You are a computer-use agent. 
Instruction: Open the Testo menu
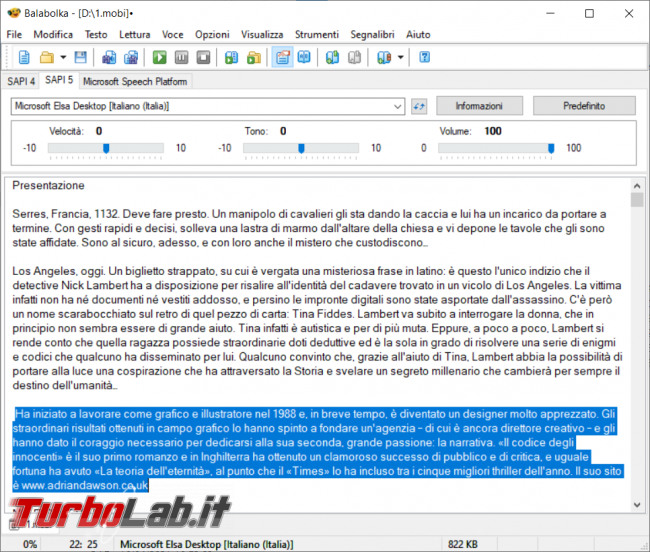pos(96,34)
